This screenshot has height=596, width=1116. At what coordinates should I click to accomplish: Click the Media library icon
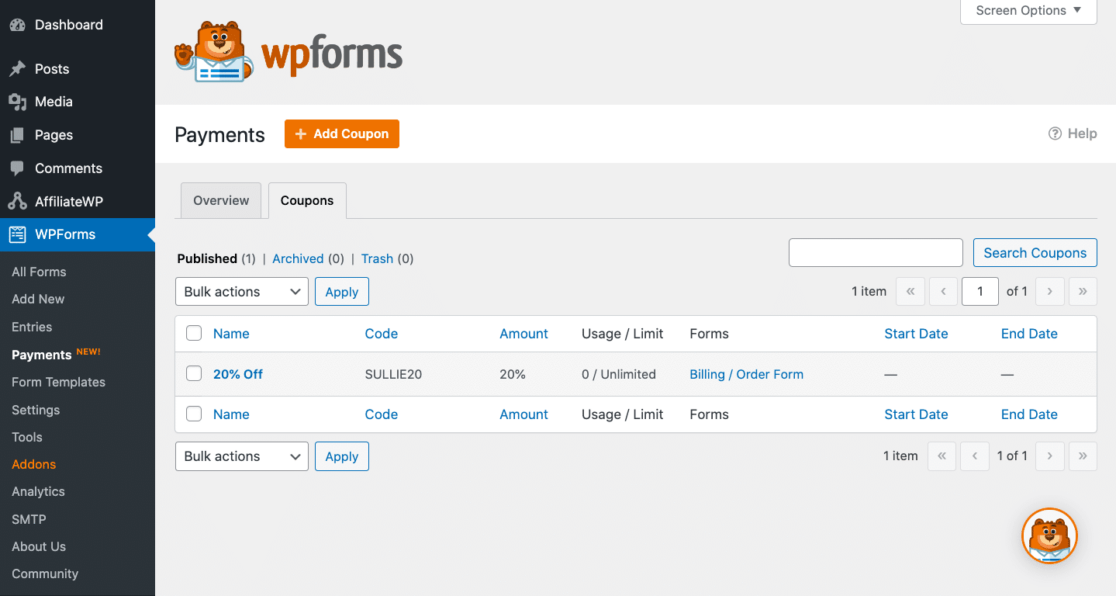coord(18,102)
